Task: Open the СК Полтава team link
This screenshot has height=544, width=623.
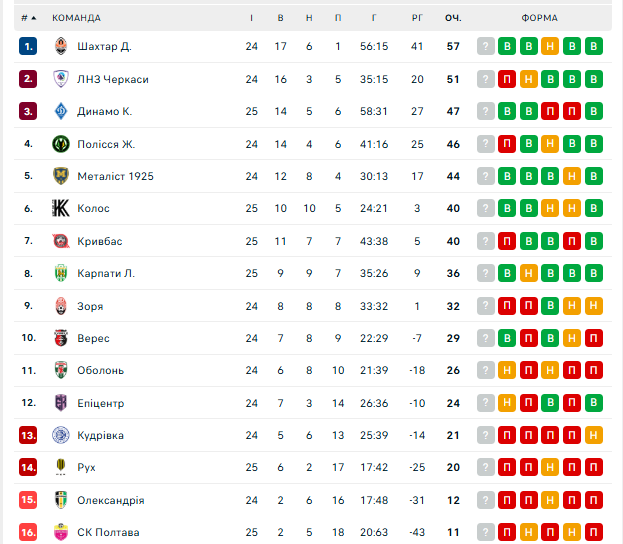Action: (108, 532)
